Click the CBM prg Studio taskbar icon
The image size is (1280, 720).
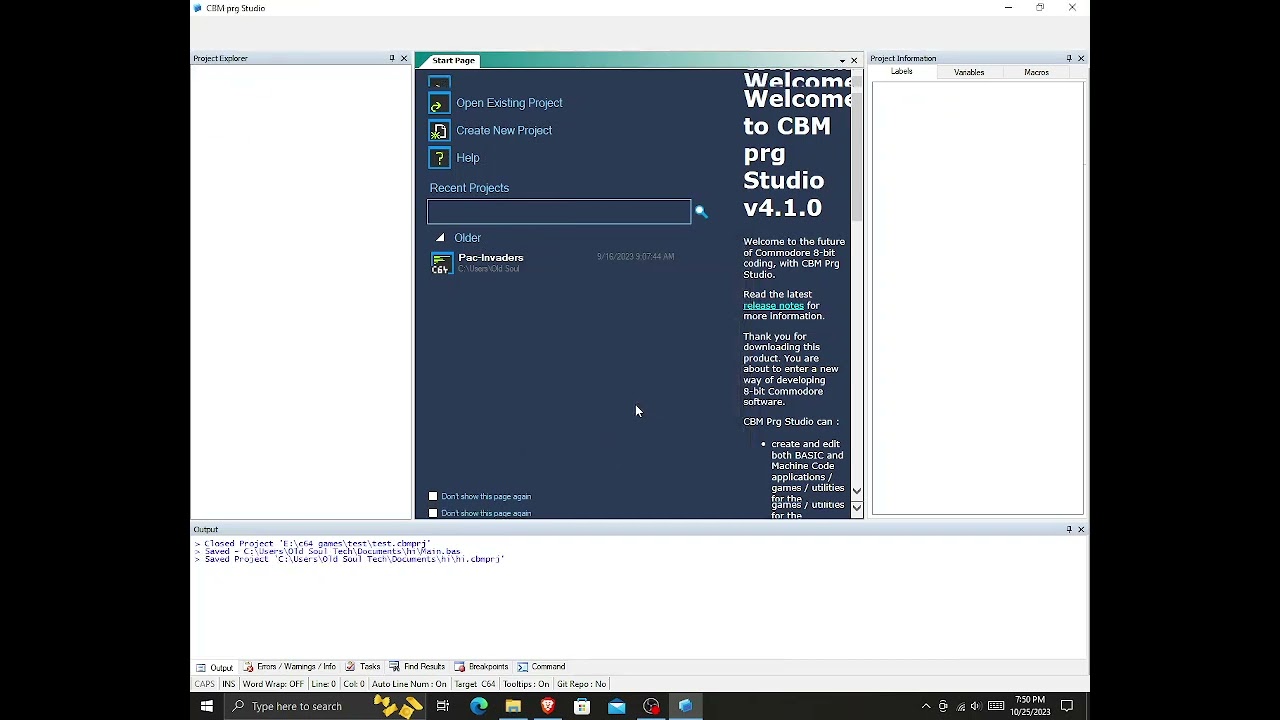685,706
